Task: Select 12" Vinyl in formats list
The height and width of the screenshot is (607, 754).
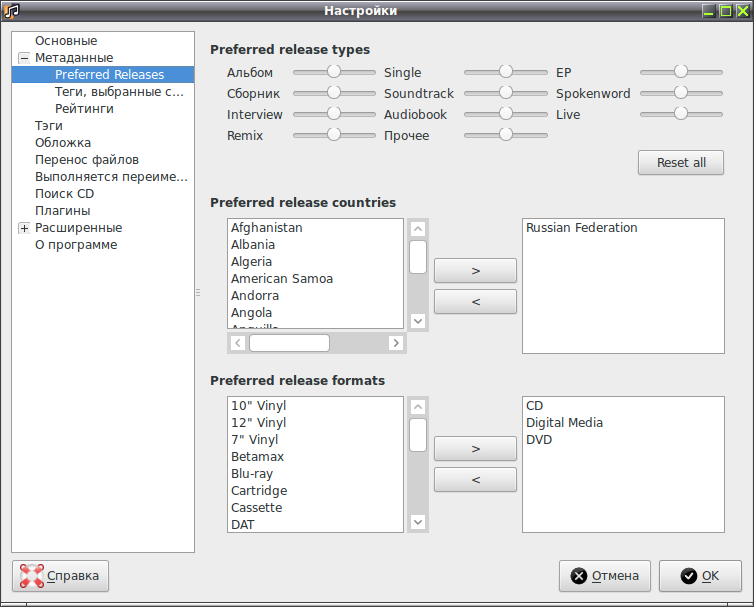Action: point(315,423)
